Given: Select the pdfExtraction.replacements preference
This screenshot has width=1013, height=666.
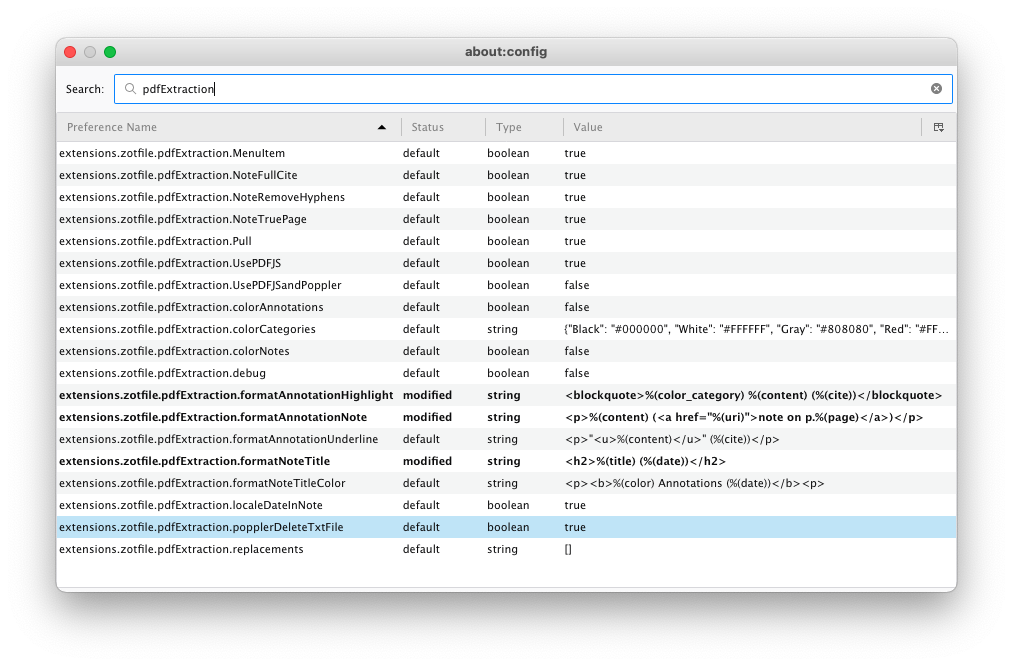Looking at the screenshot, I should point(181,549).
